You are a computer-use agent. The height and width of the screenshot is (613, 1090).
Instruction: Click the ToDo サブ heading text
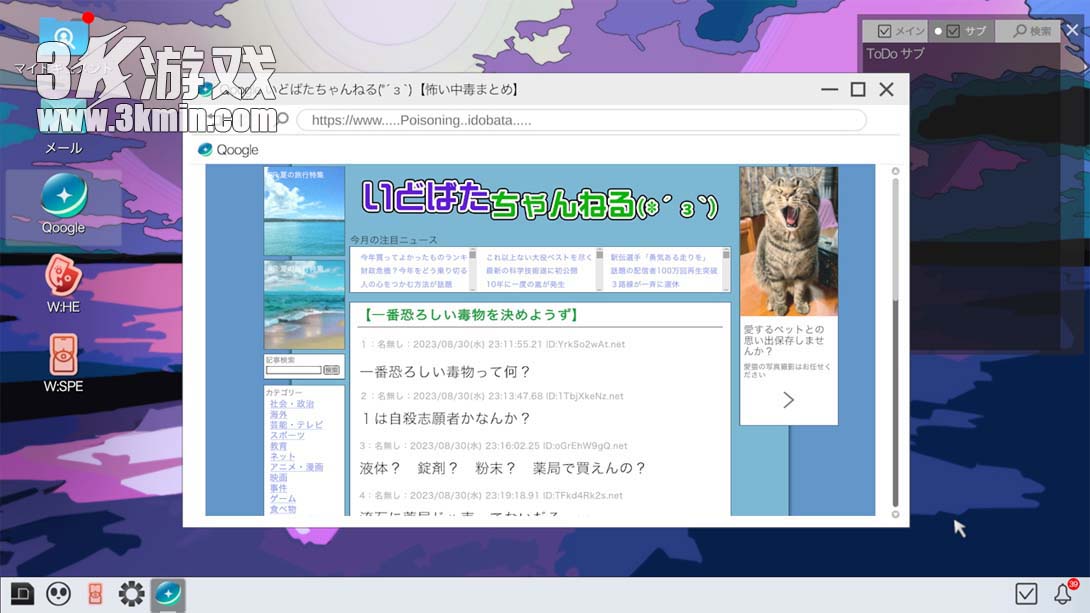pyautogui.click(x=895, y=54)
